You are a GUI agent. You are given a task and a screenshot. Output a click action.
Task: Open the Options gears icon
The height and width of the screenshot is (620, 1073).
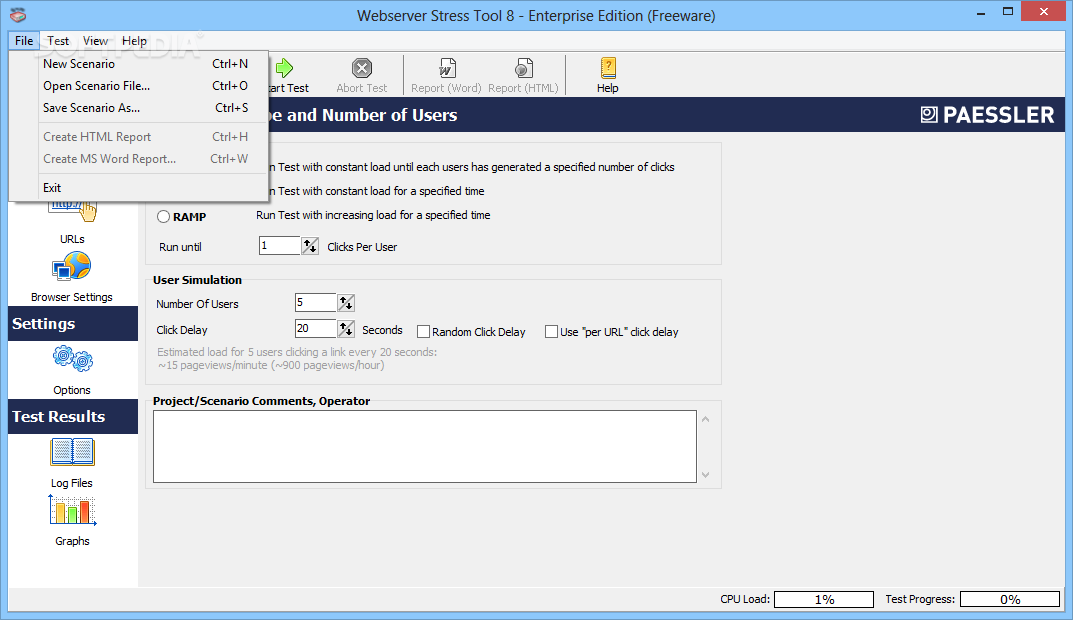pos(73,359)
